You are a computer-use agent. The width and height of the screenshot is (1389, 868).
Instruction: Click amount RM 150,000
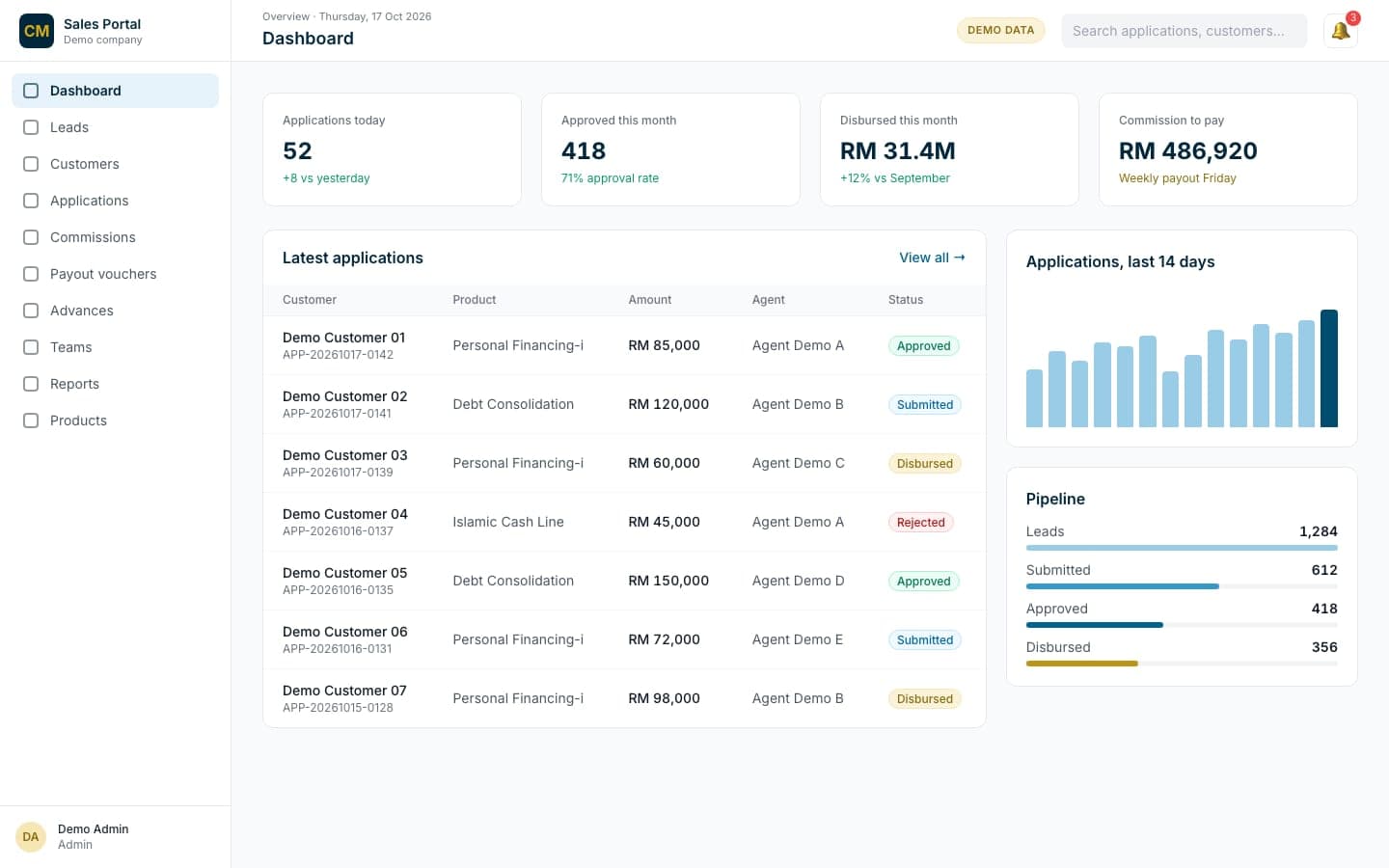[x=668, y=581]
